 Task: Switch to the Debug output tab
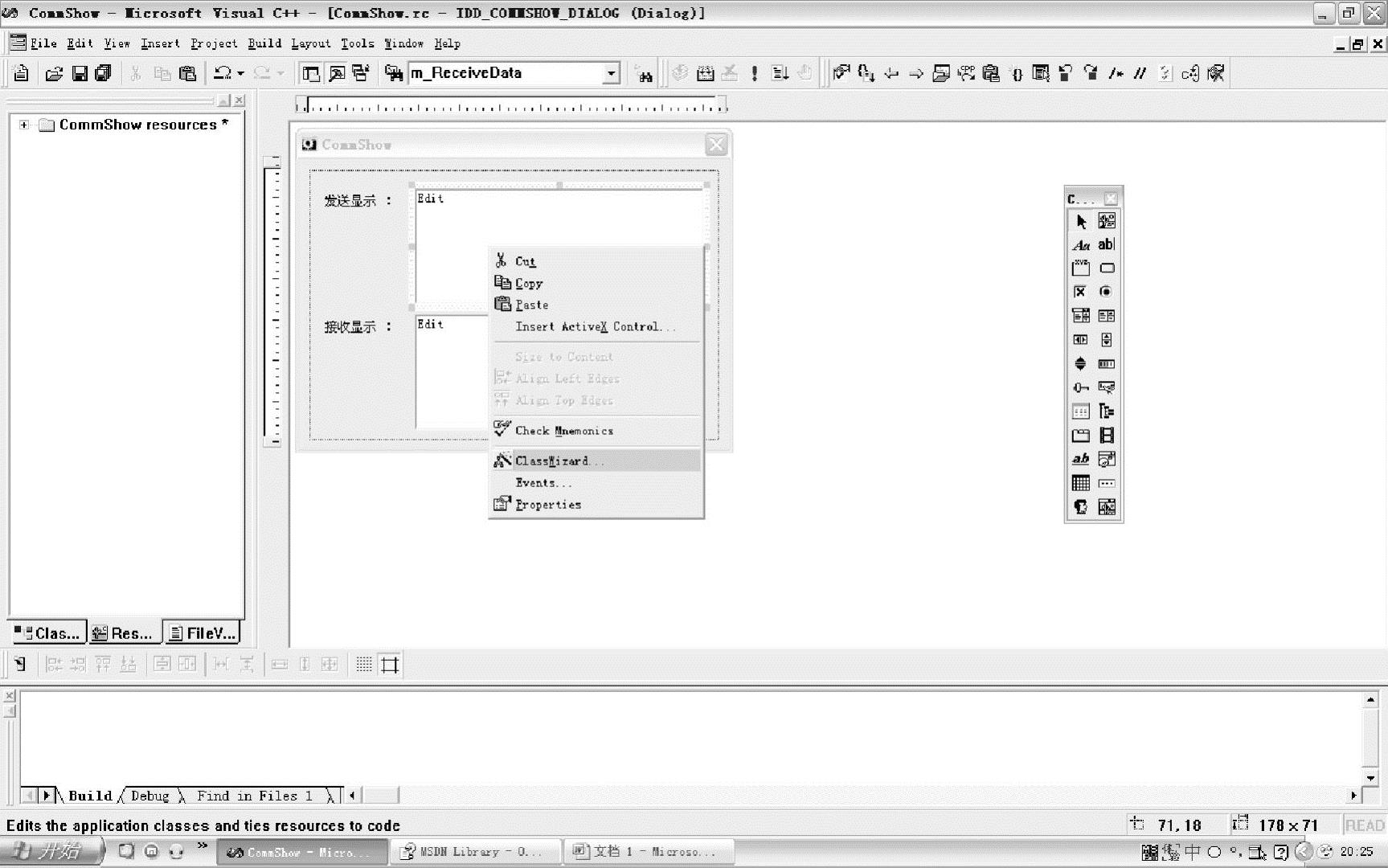pos(149,796)
